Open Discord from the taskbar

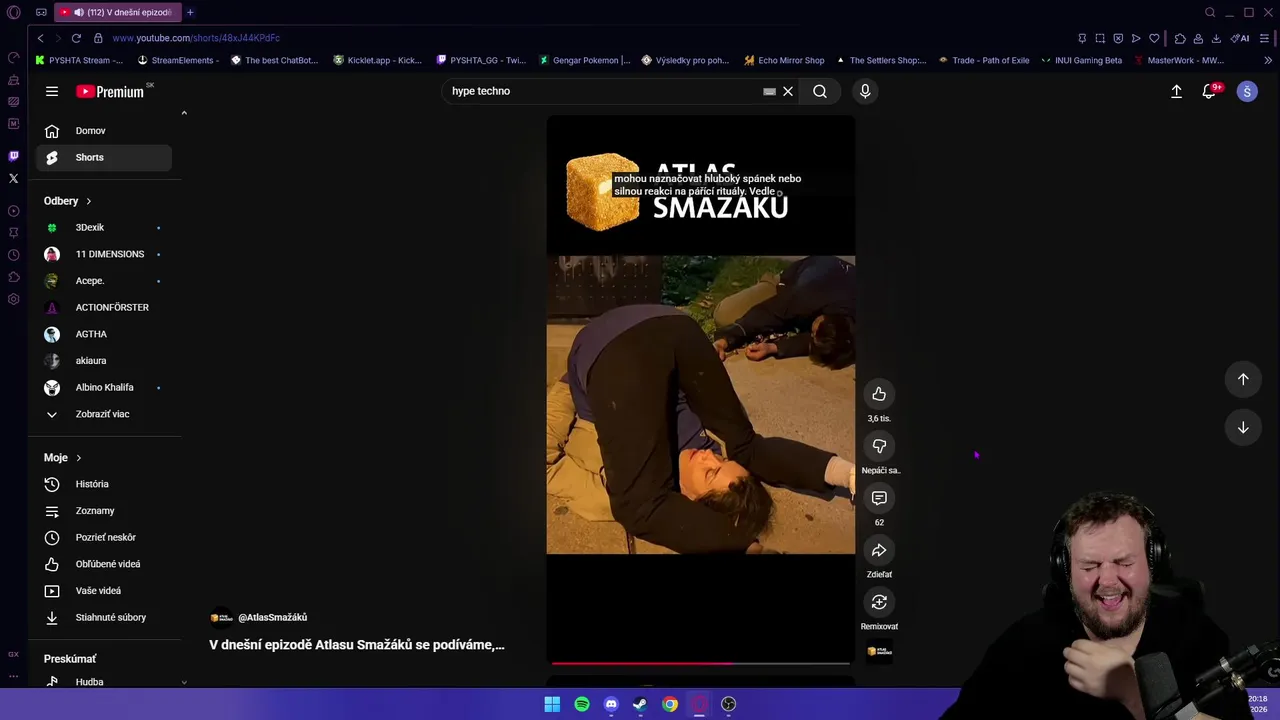(611, 704)
